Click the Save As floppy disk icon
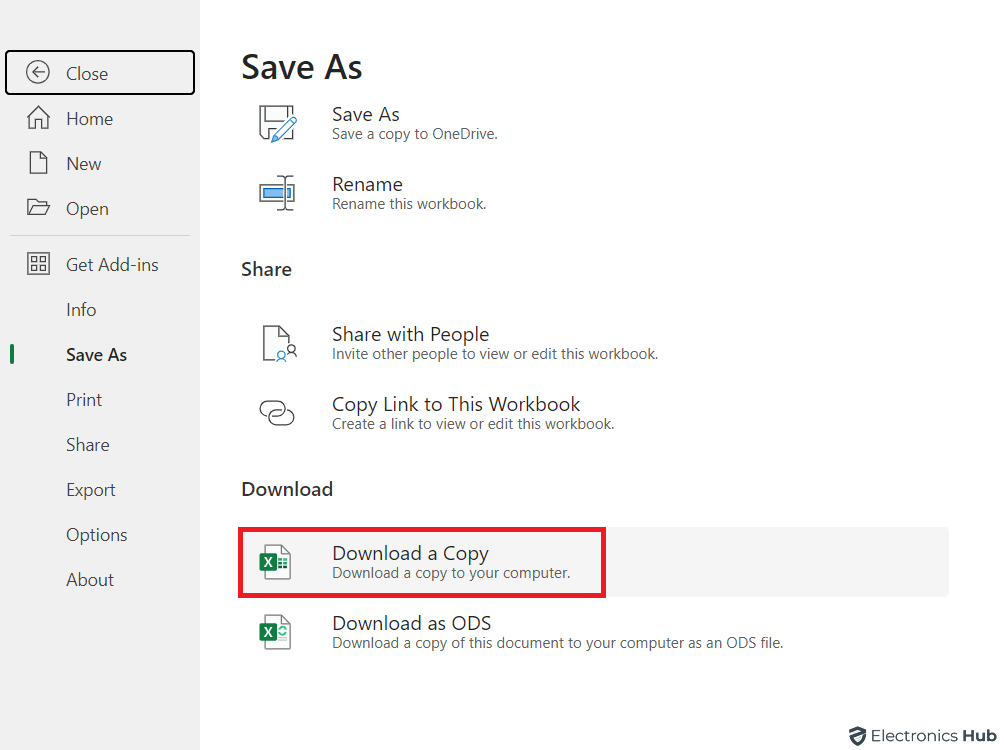The image size is (1004, 750). click(x=277, y=123)
